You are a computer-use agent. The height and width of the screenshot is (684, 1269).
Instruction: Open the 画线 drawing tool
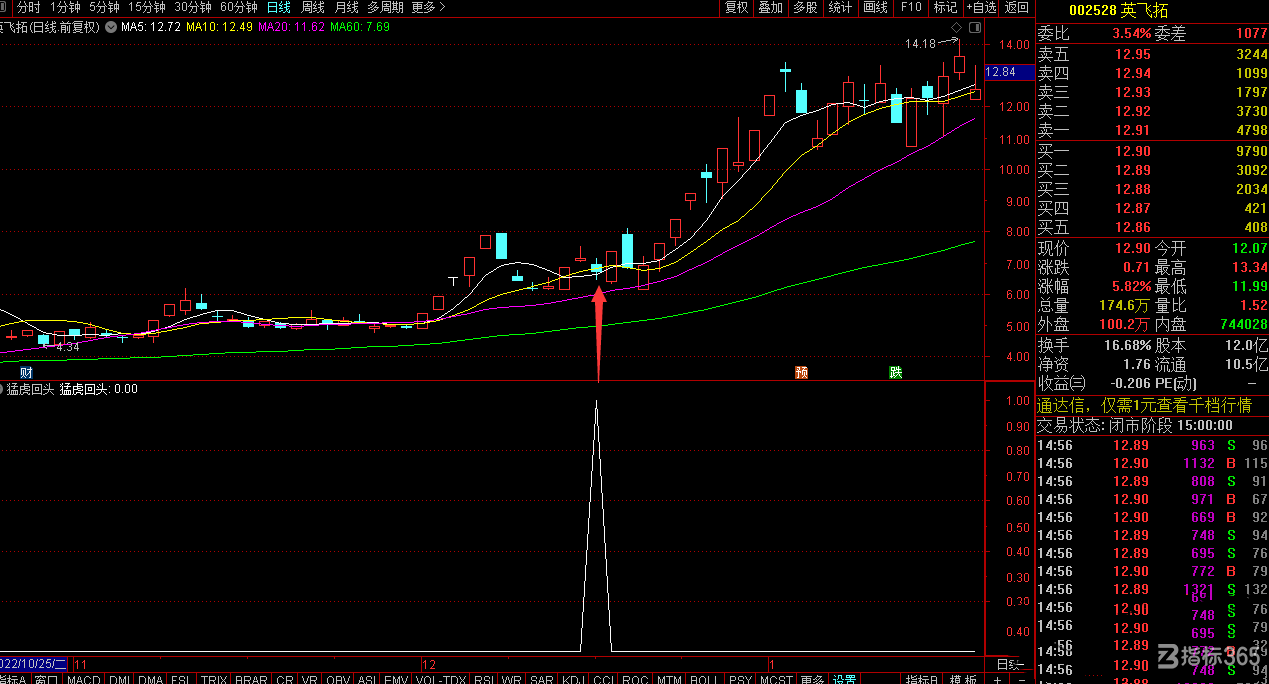[x=875, y=7]
